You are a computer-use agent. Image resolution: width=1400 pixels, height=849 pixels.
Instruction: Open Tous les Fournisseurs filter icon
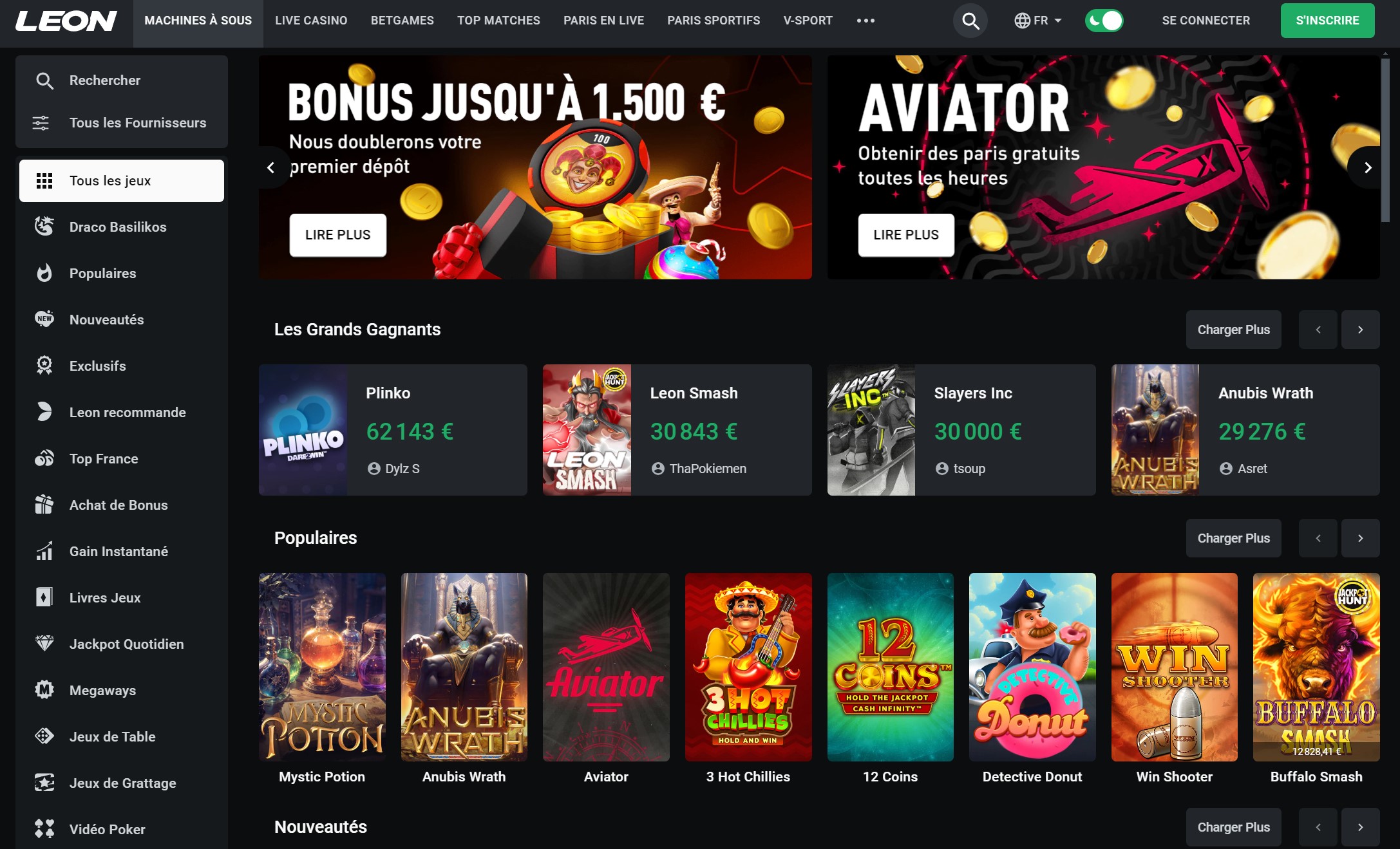41,122
